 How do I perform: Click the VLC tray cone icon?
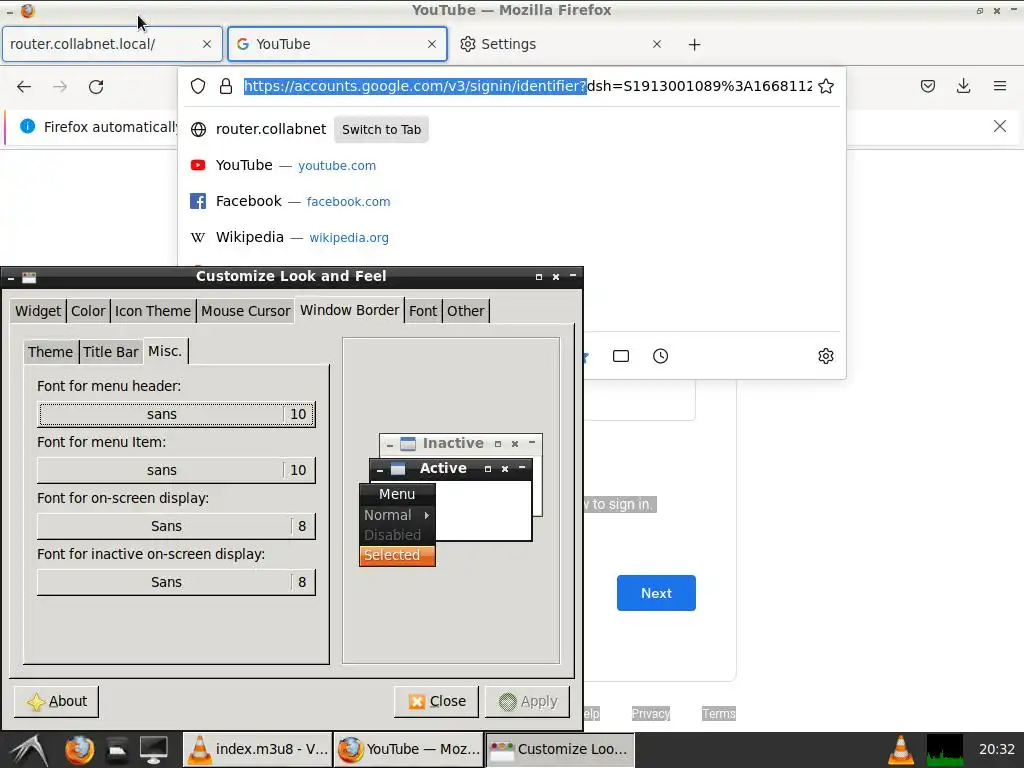pyautogui.click(x=901, y=750)
